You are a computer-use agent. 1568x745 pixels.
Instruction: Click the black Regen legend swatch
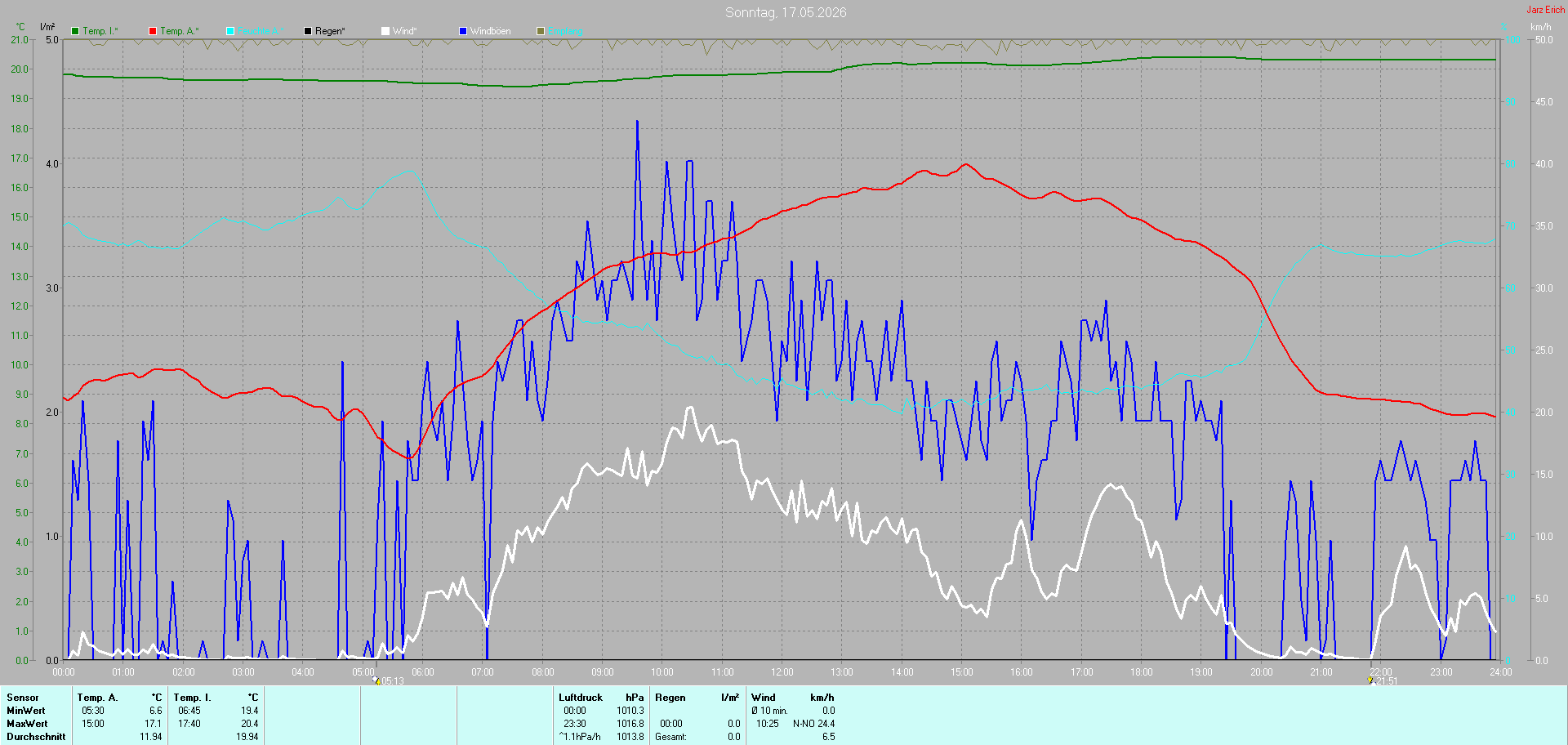[x=308, y=31]
